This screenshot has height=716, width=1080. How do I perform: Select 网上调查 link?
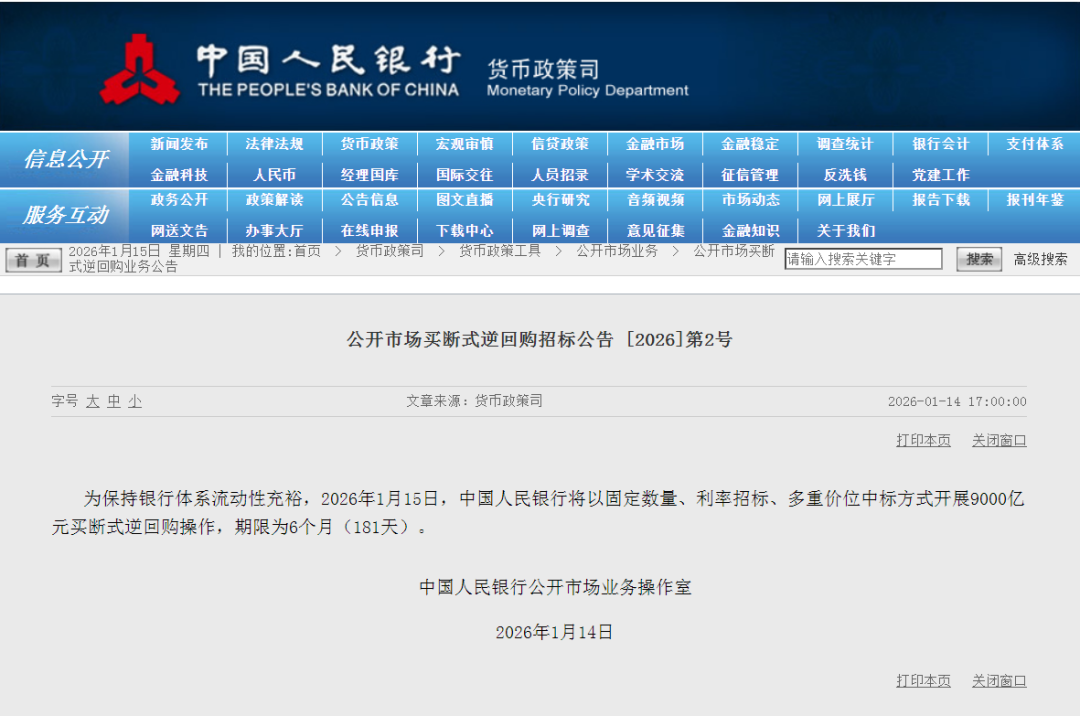coord(559,231)
